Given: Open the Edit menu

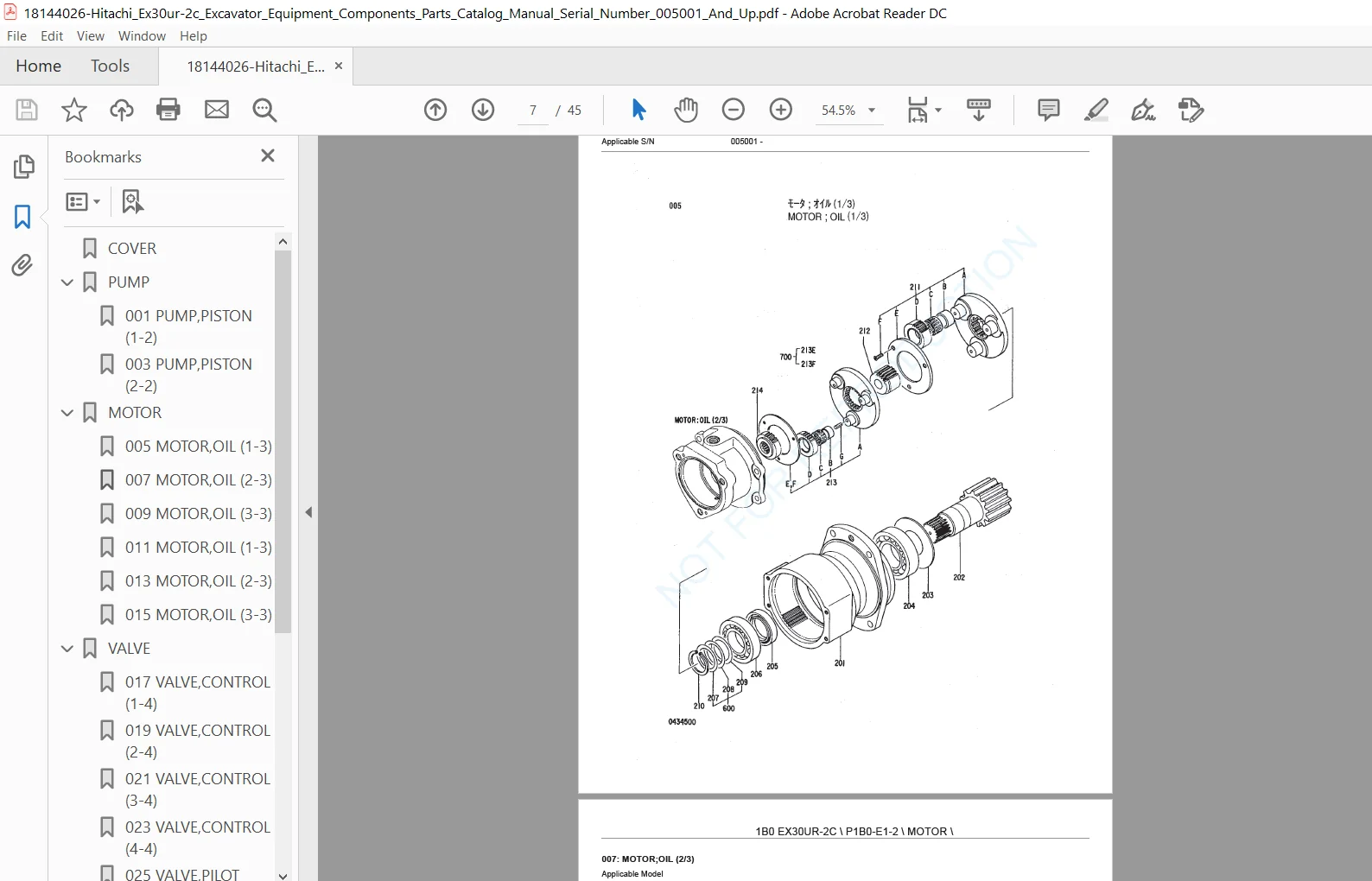Looking at the screenshot, I should pyautogui.click(x=52, y=35).
